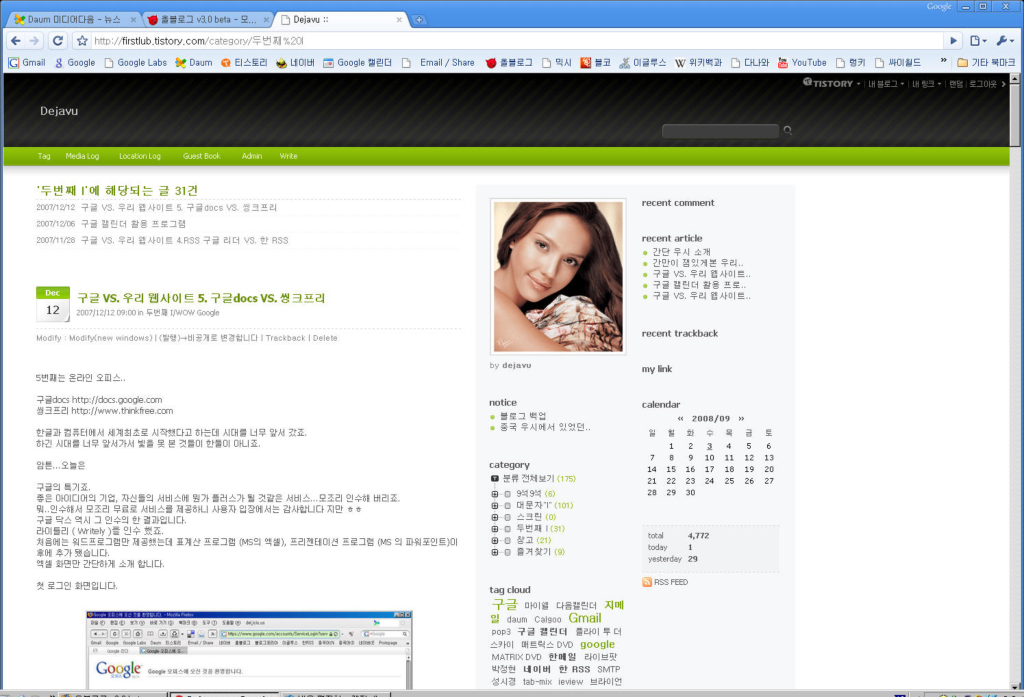Screen dimensions: 1024x697
Task: Open the 다나와 bookmark
Action: click(x=751, y=63)
